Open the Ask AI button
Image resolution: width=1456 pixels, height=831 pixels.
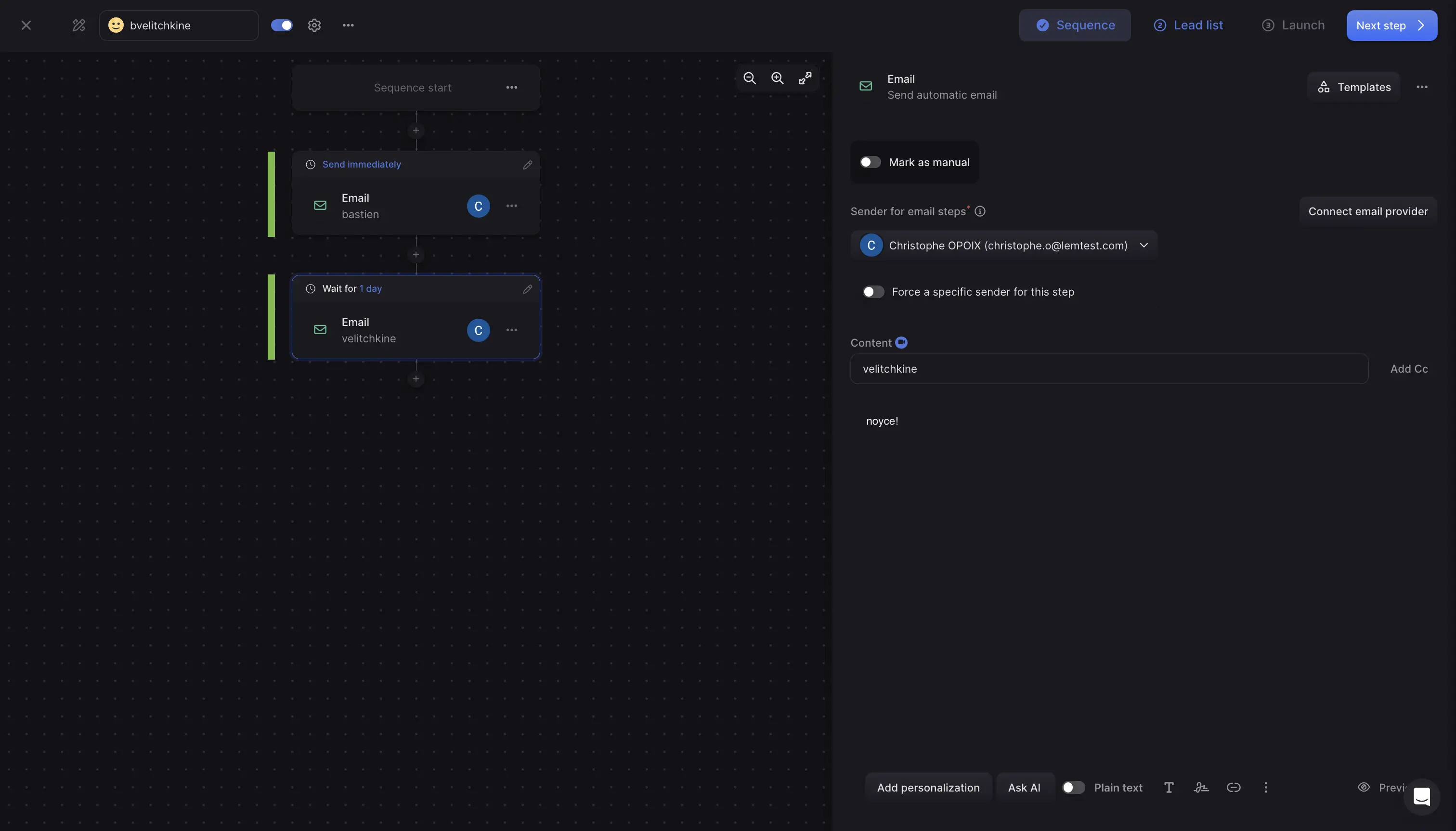pos(1024,788)
